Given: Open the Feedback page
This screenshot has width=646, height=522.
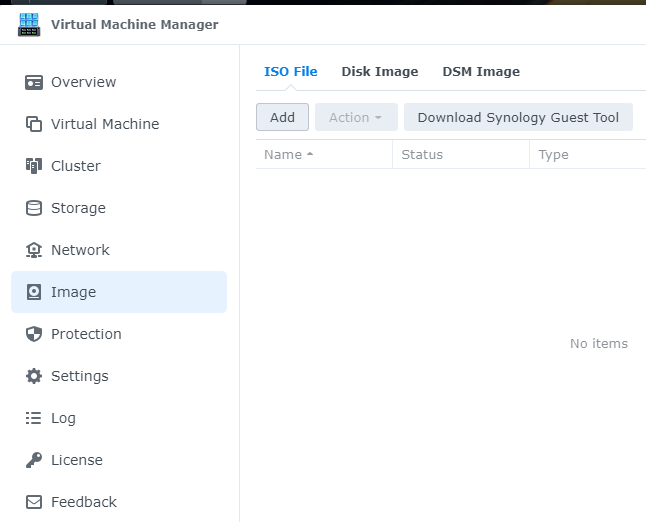Looking at the screenshot, I should [119, 502].
